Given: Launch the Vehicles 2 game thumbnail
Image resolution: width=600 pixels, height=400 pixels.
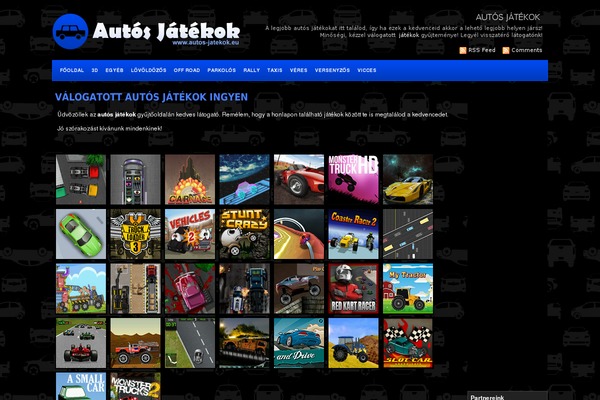Looking at the screenshot, I should 190,234.
